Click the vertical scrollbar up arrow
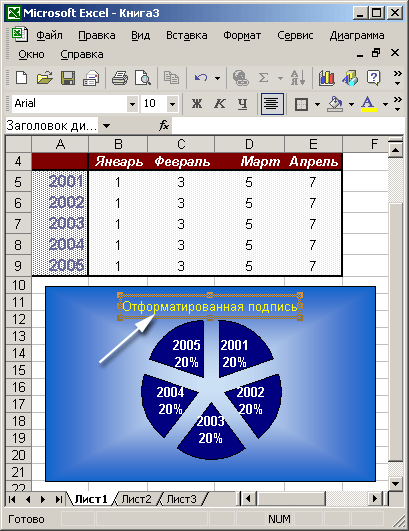409x531 pixels. [x=395, y=149]
